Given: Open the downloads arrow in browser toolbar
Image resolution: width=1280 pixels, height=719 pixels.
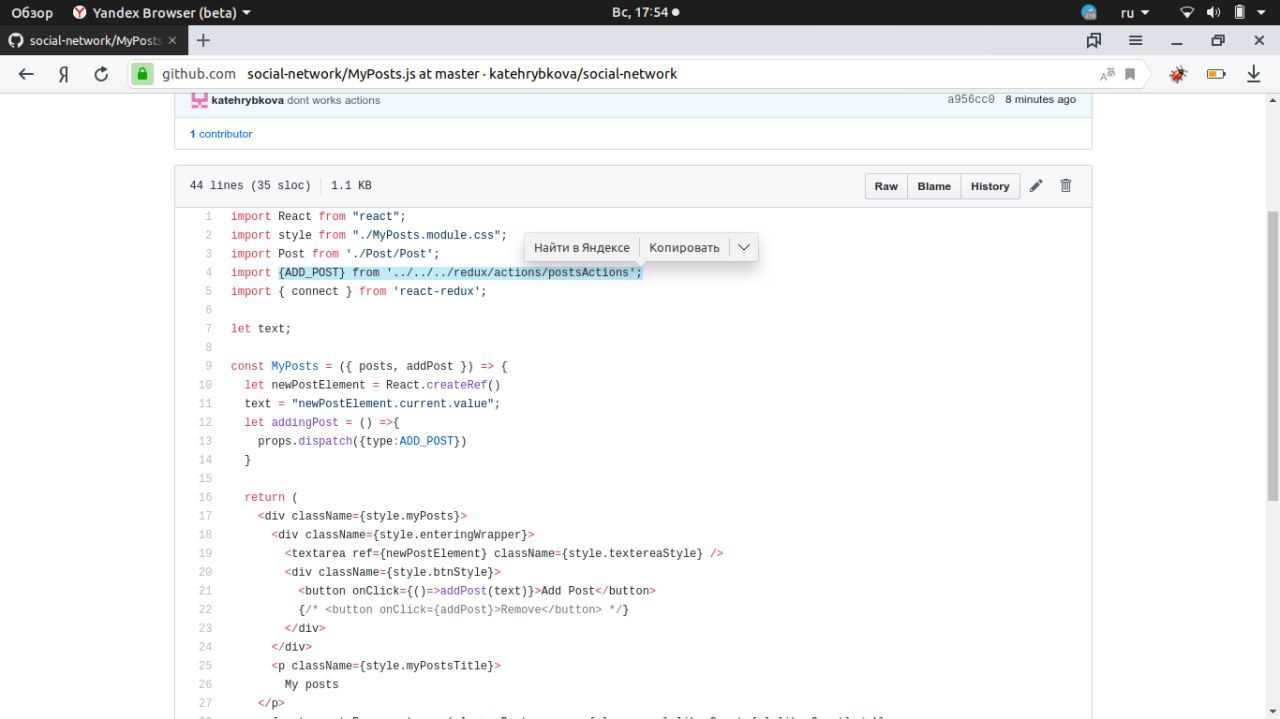Looking at the screenshot, I should point(1253,74).
